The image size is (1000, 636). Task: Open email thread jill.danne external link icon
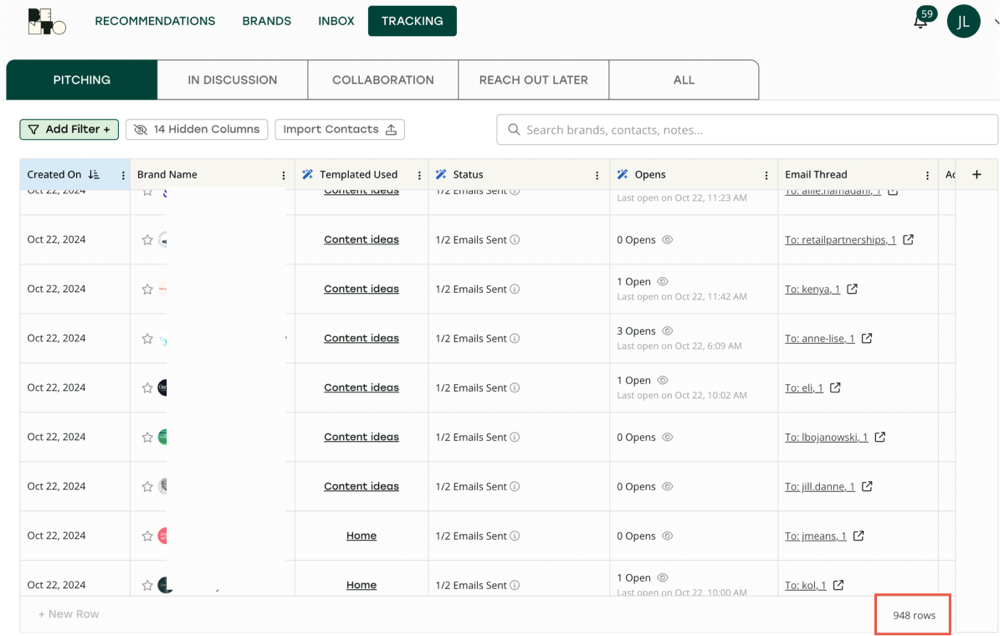coord(867,486)
